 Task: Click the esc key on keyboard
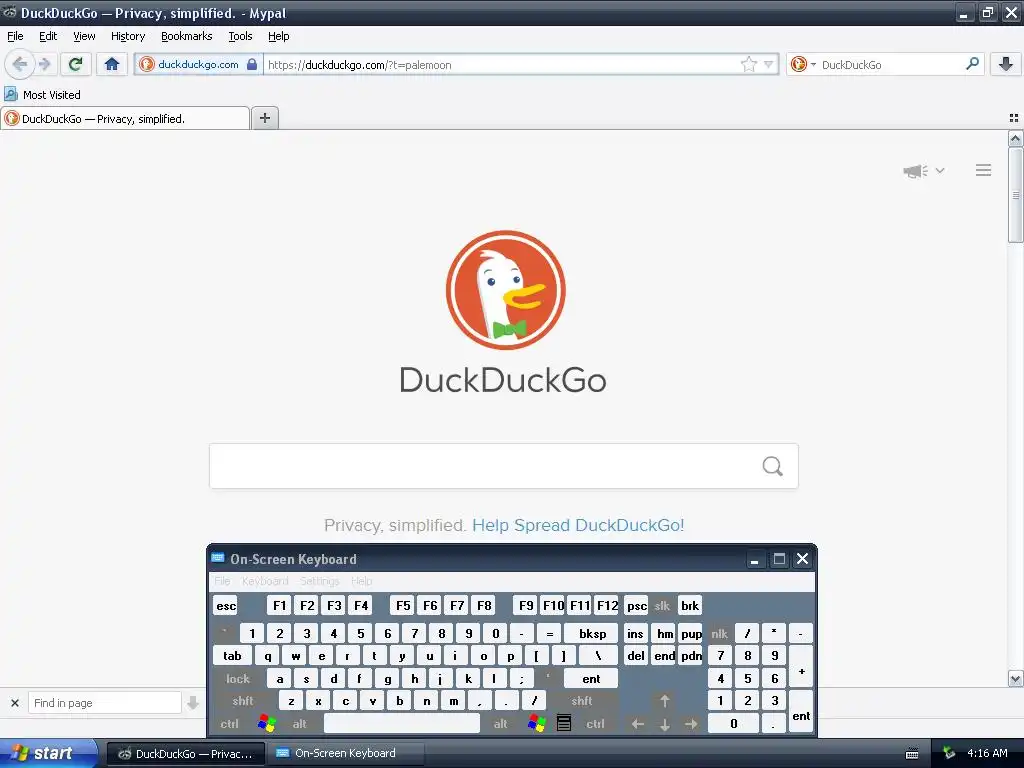coord(226,605)
